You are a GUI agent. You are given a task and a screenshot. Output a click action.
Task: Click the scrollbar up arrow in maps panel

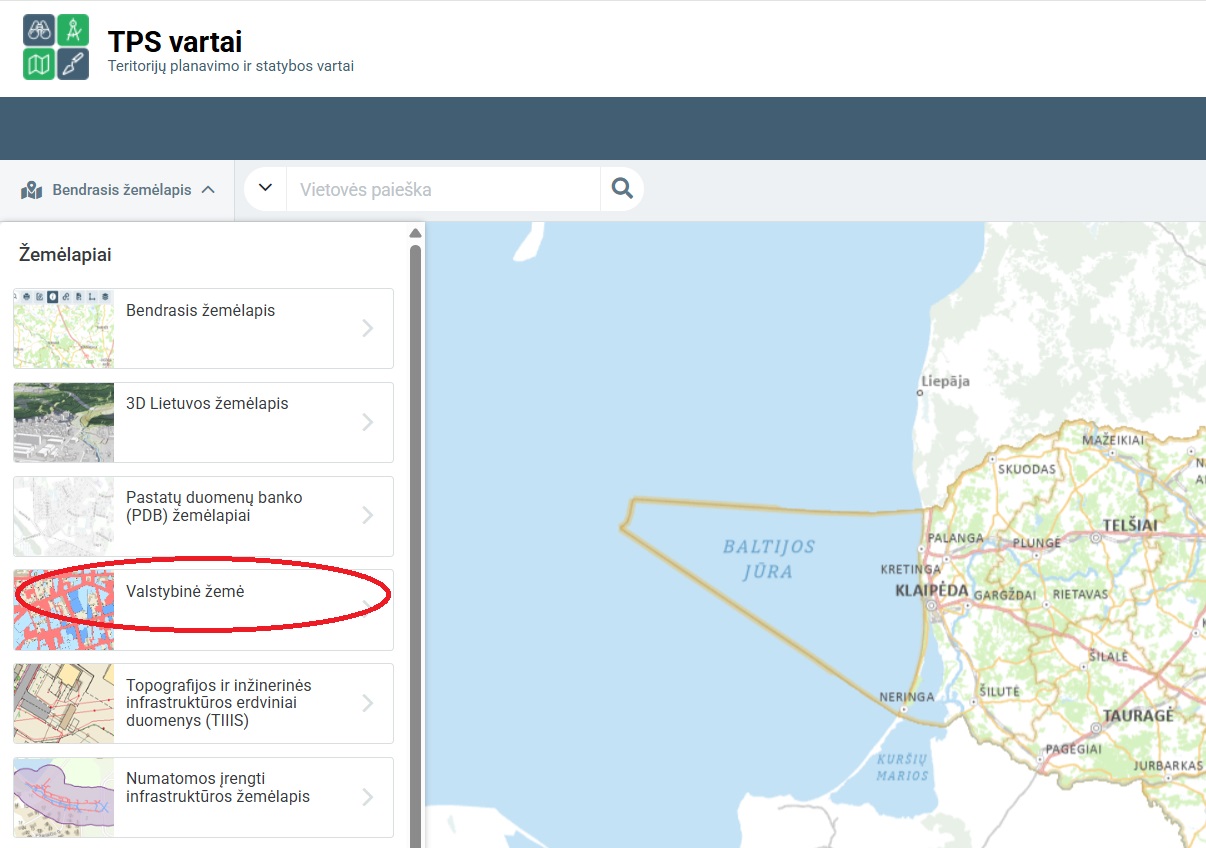(x=415, y=233)
